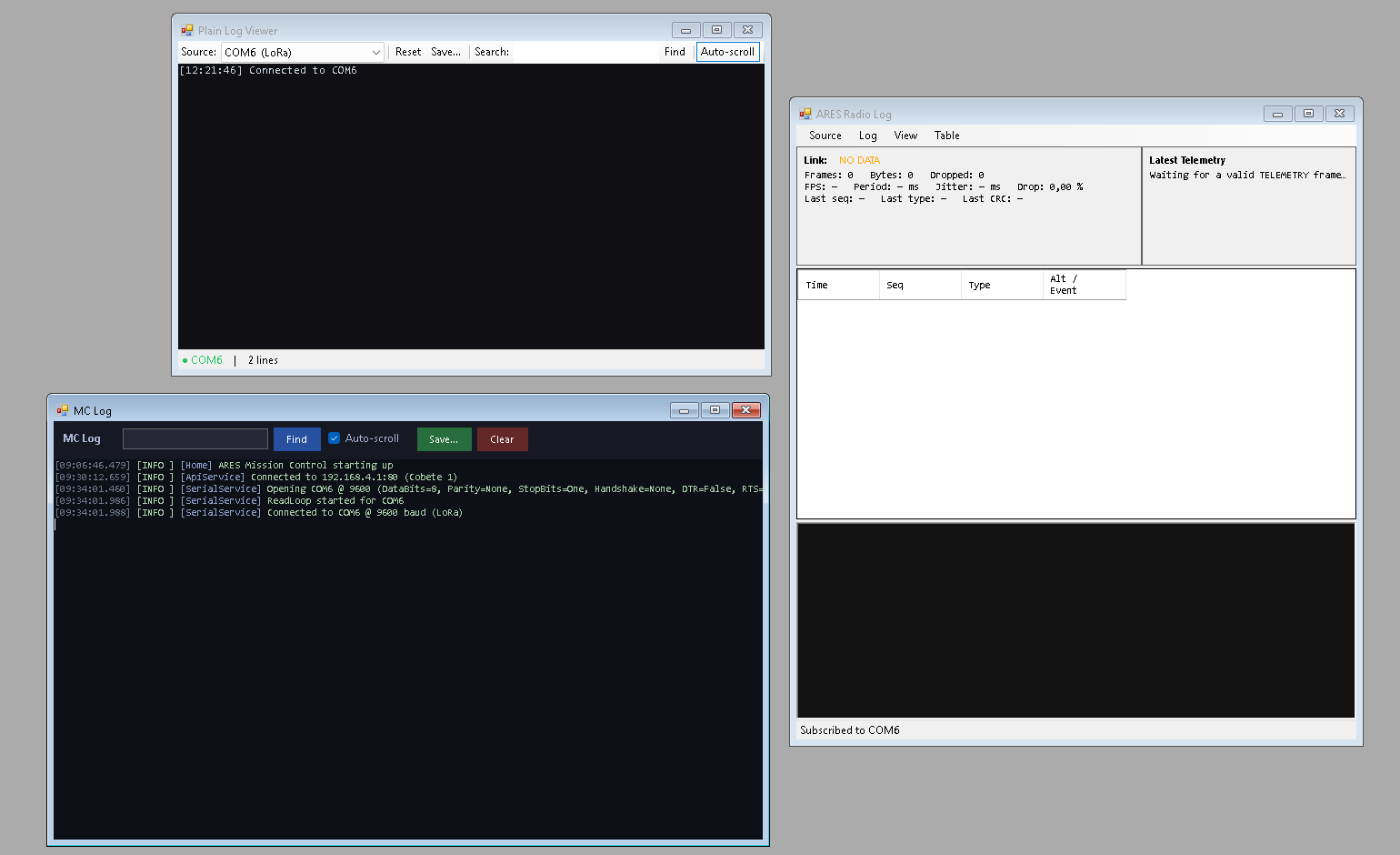Click the 'Latest Telemetry' heading
The image size is (1400, 855).
[1187, 160]
